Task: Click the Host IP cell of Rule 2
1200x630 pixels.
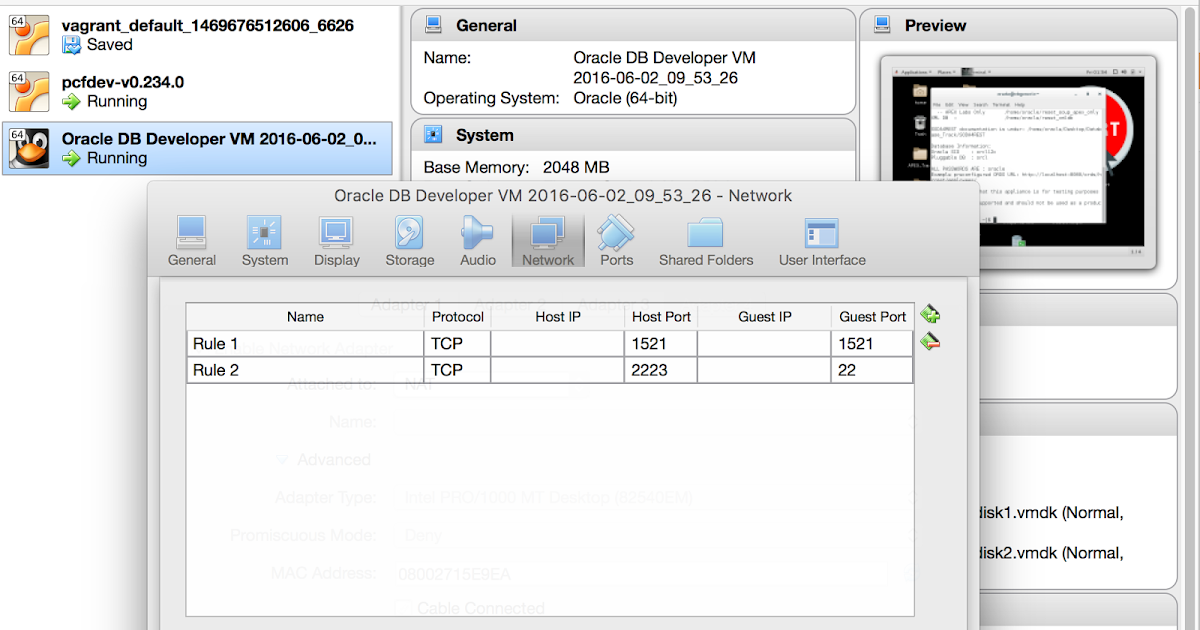Action: click(558, 370)
